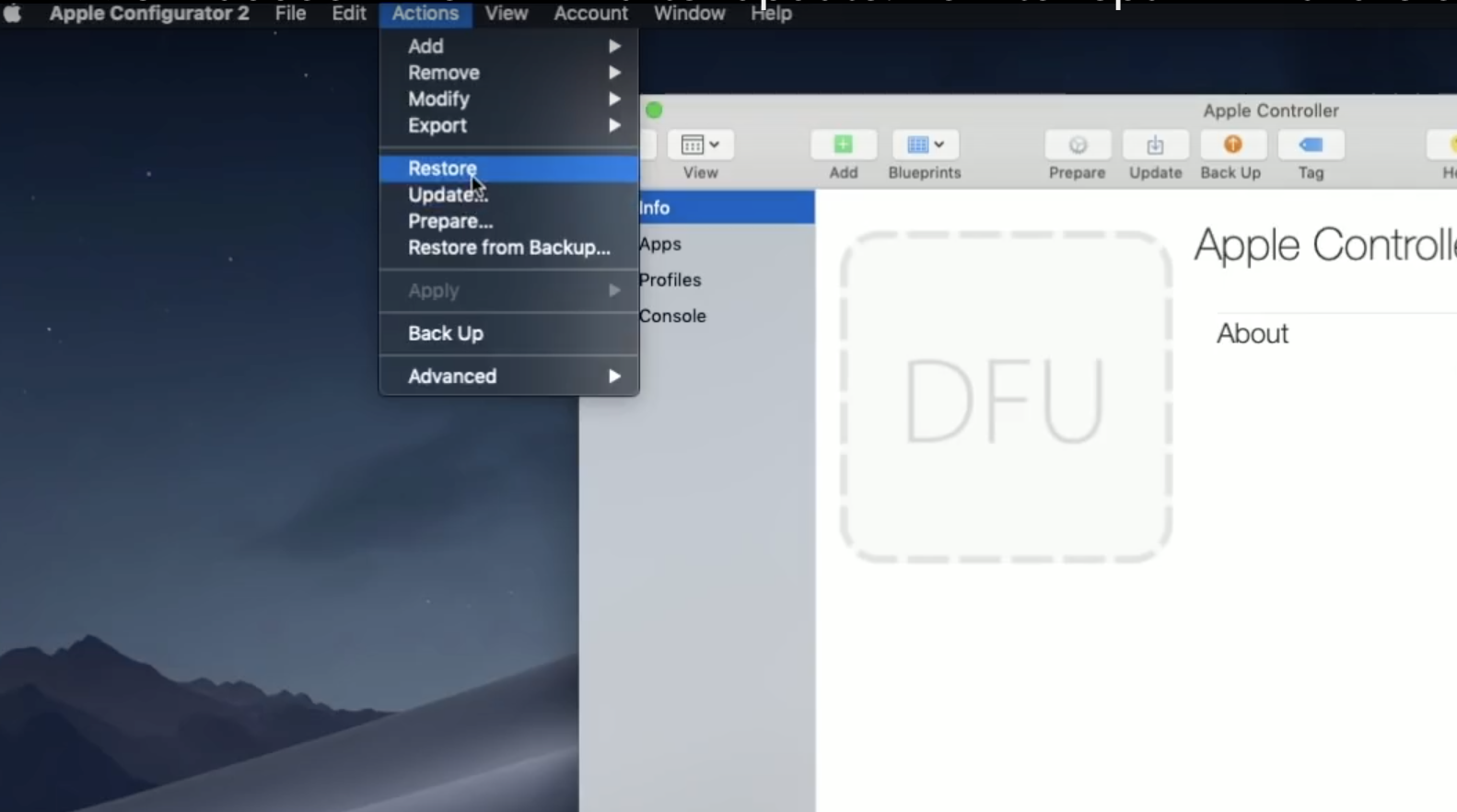Open the File menu
The image size is (1457, 812).
pos(290,14)
